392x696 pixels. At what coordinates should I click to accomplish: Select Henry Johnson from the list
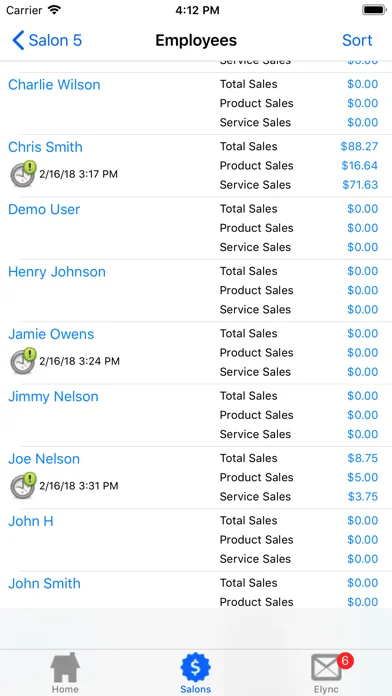(x=57, y=272)
